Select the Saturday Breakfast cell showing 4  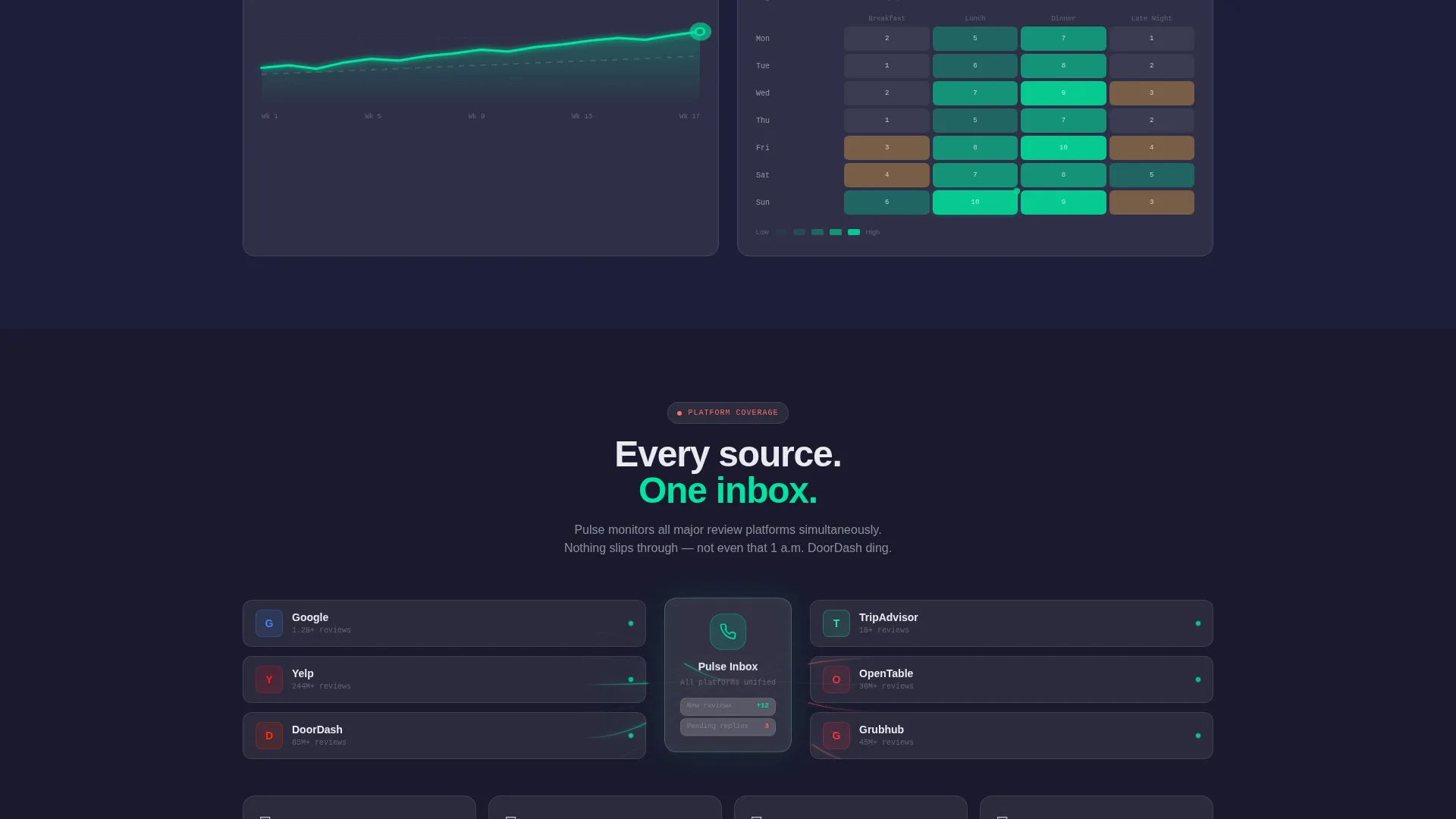(x=886, y=175)
